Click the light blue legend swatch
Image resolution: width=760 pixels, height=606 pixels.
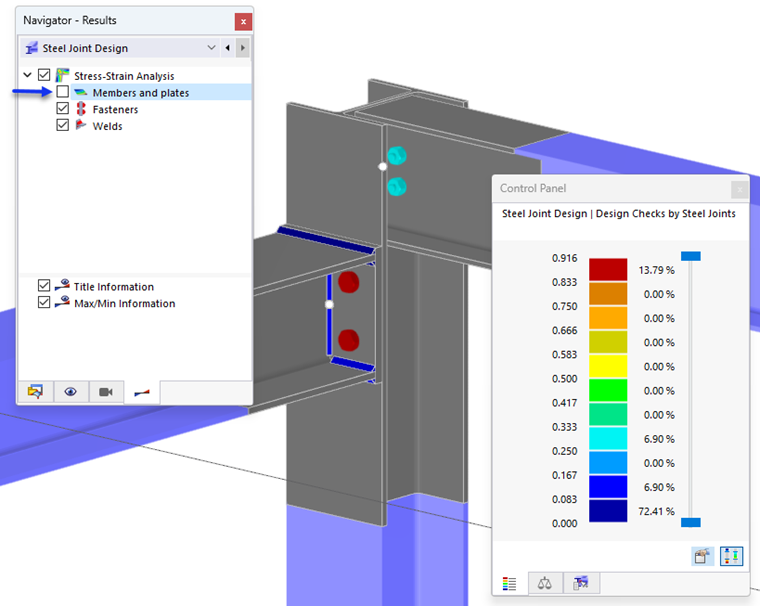point(608,462)
